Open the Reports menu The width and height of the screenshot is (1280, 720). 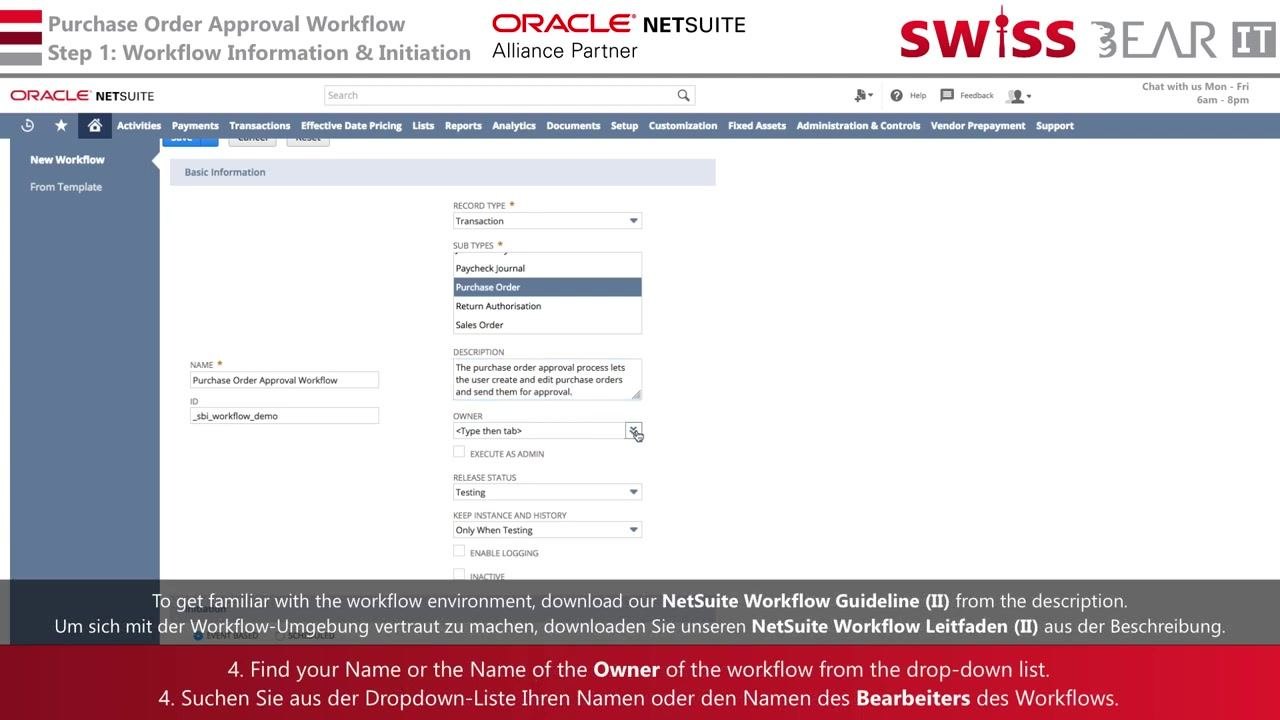(463, 126)
